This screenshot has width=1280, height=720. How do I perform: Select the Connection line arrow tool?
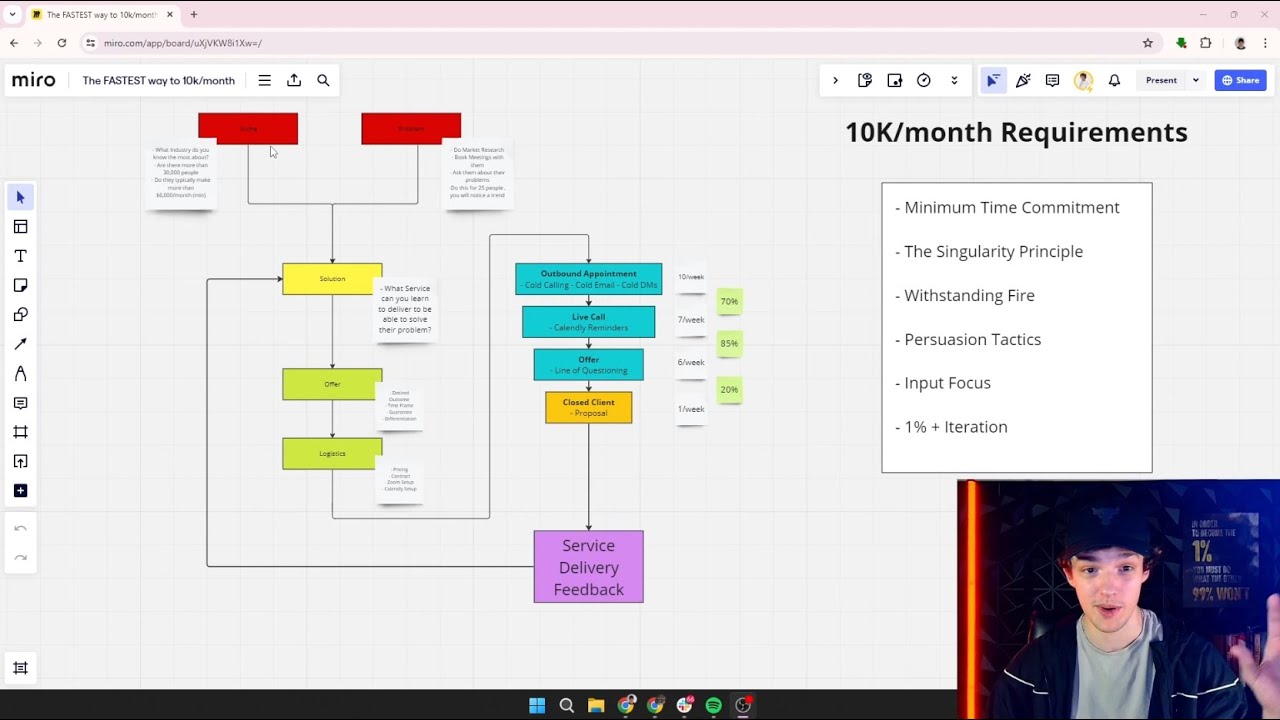click(20, 344)
